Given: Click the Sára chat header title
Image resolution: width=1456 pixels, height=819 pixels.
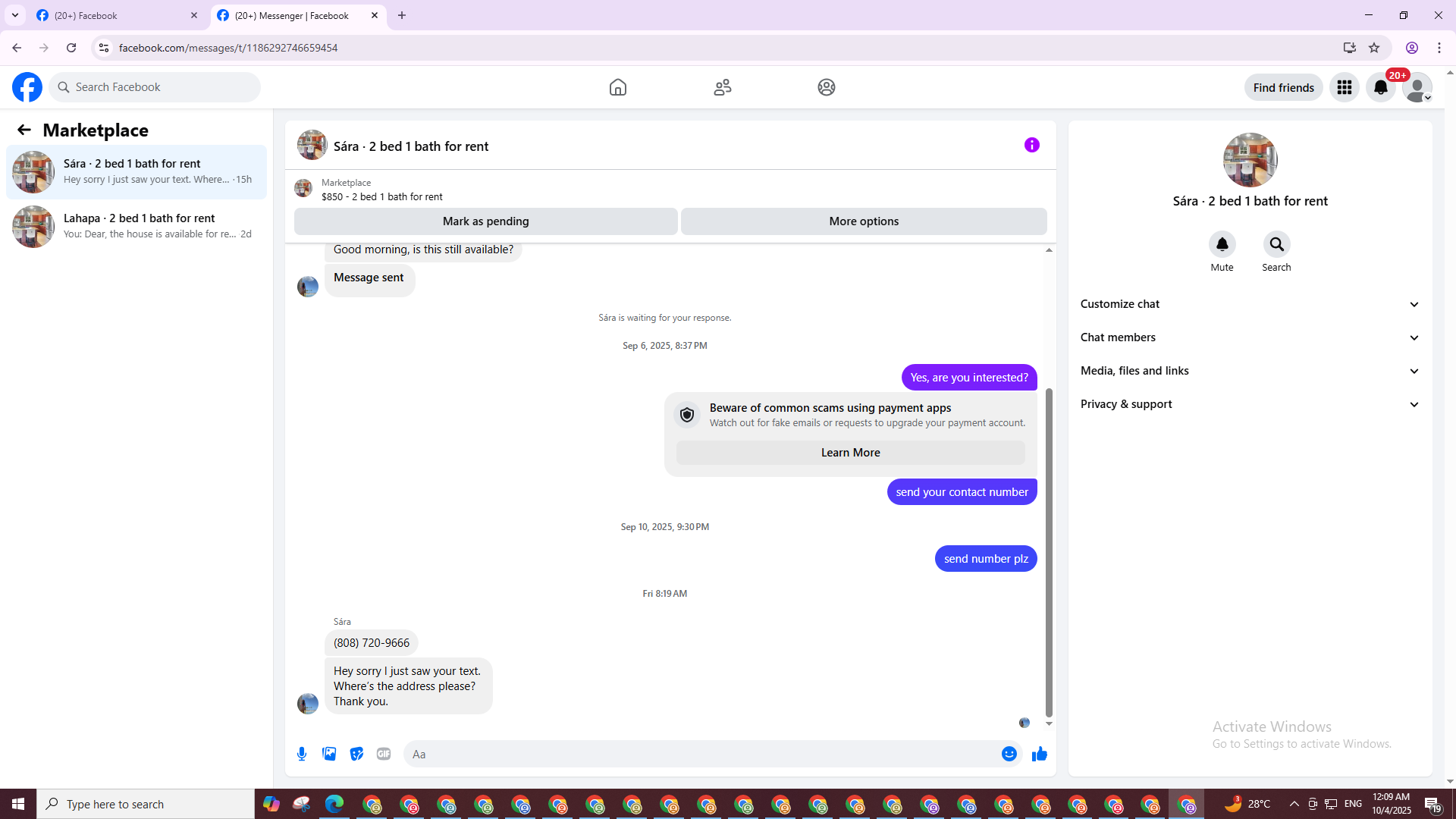Looking at the screenshot, I should (x=411, y=146).
